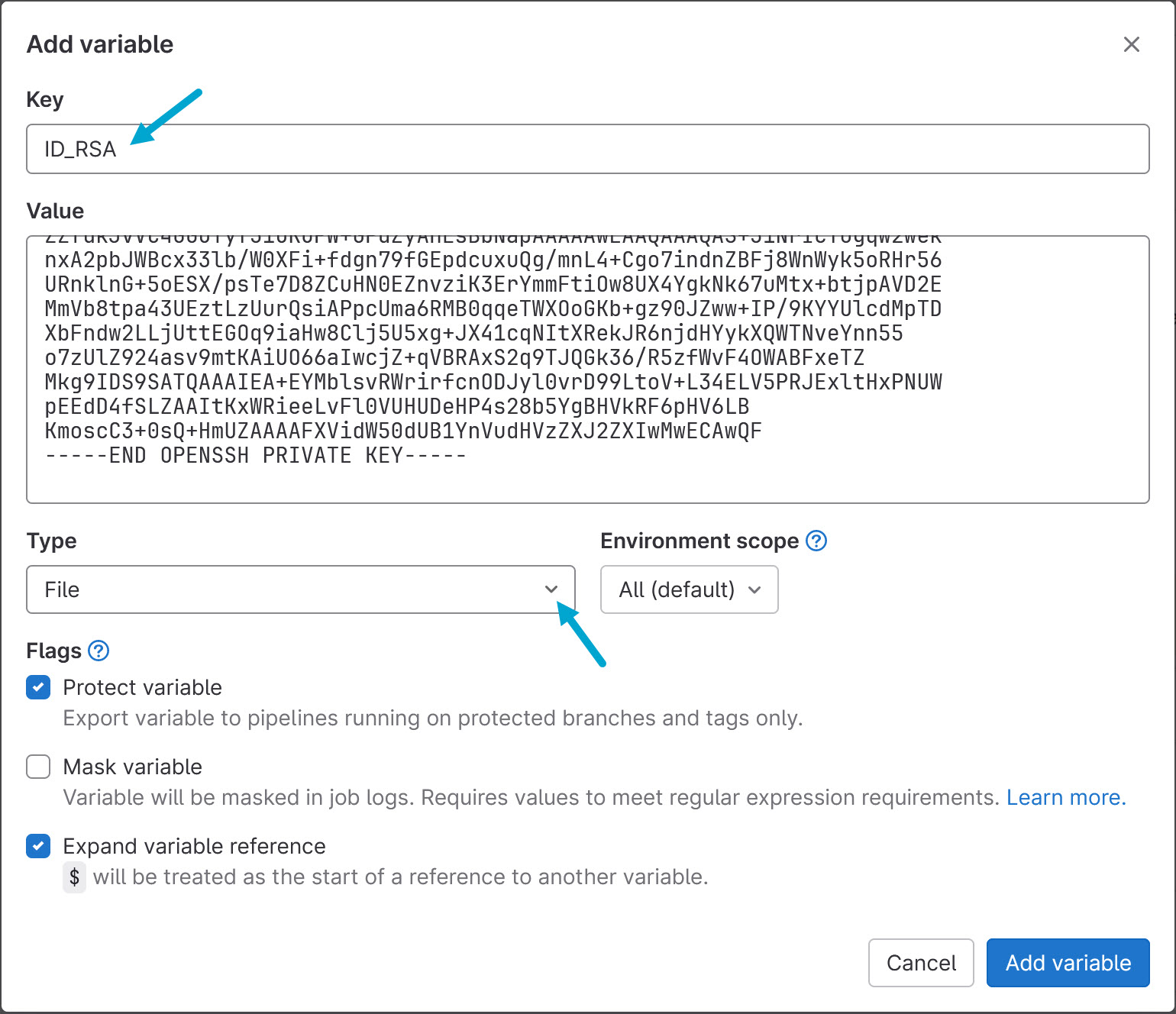
Task: Open the Environment scope help icon
Action: [x=816, y=541]
